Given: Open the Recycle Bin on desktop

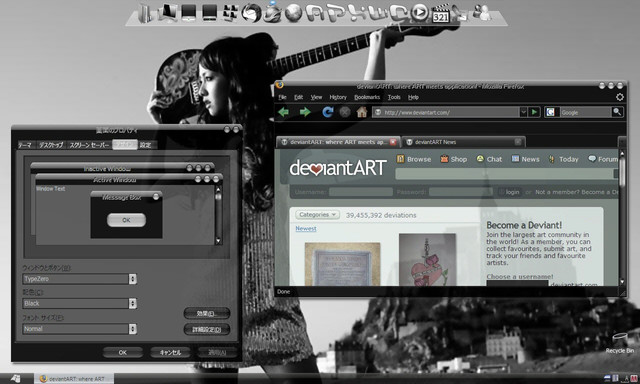Looking at the screenshot, I should pyautogui.click(x=620, y=342).
